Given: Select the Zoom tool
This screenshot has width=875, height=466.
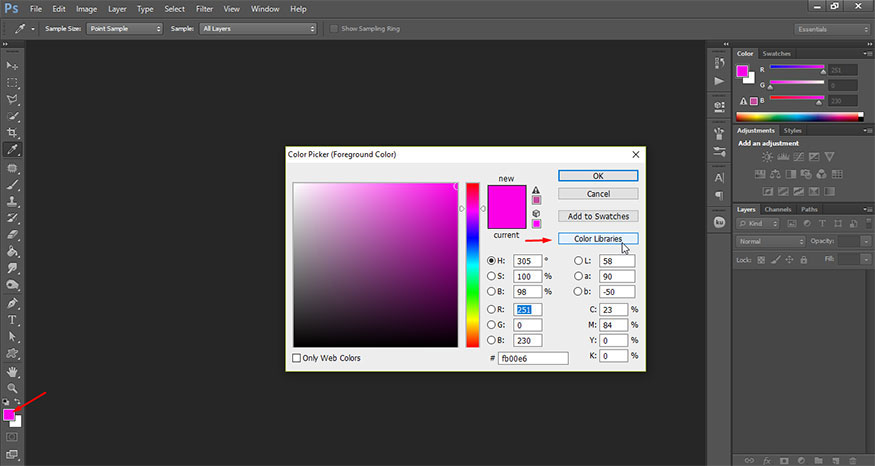Looking at the screenshot, I should tap(13, 387).
